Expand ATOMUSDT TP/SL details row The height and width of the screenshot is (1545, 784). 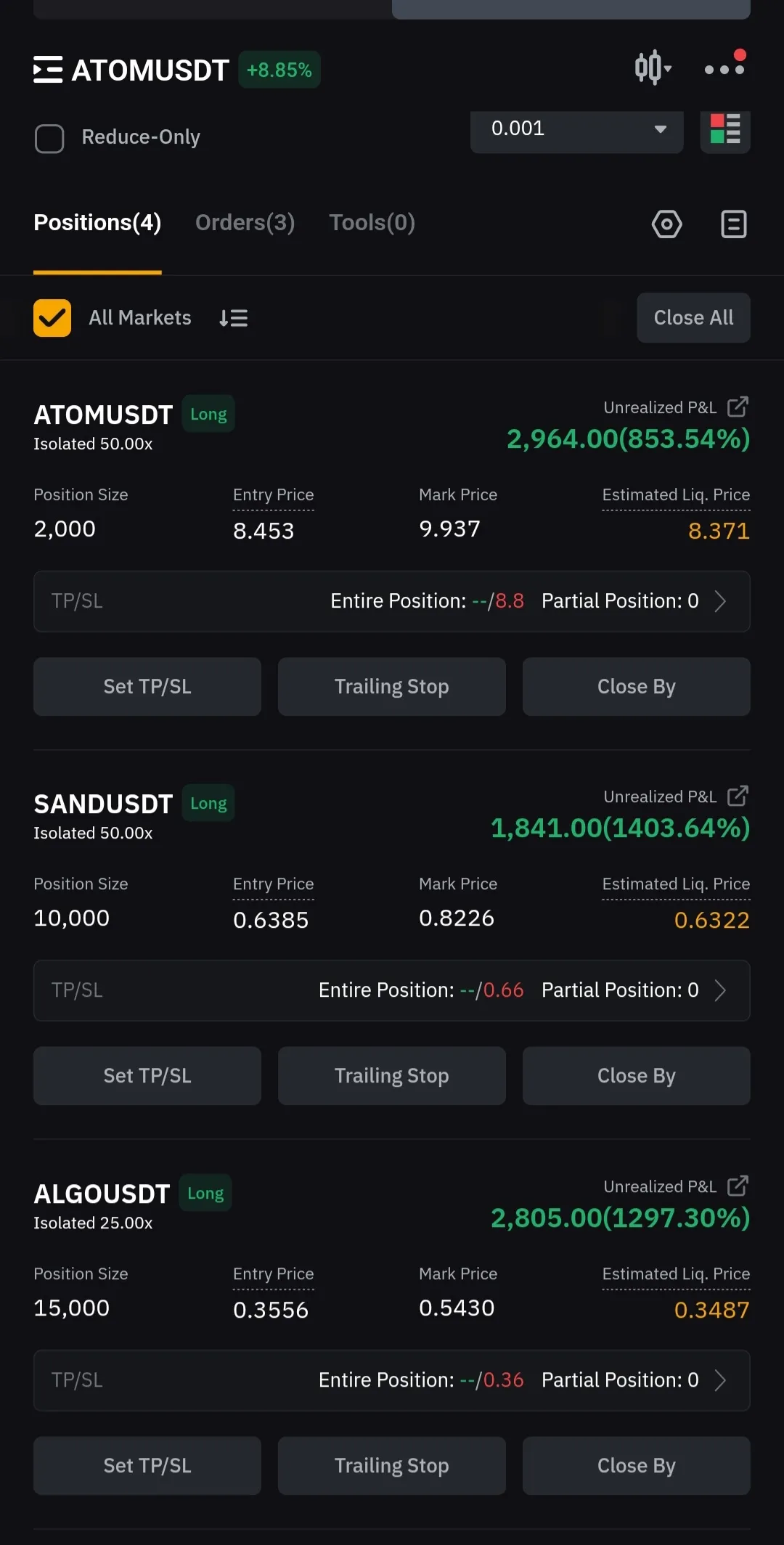click(392, 601)
